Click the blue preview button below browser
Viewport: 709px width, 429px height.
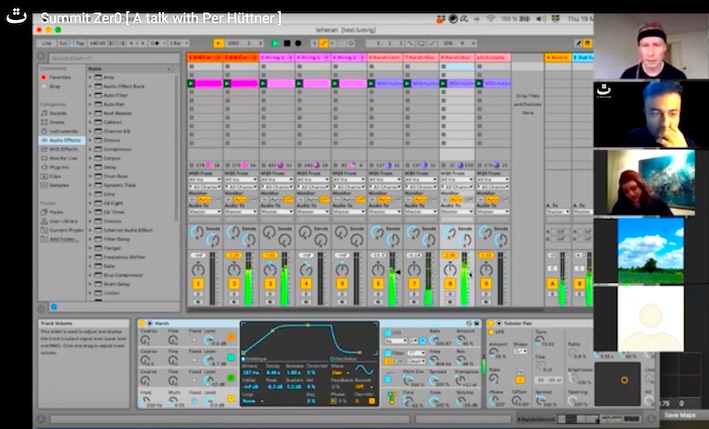(x=54, y=307)
